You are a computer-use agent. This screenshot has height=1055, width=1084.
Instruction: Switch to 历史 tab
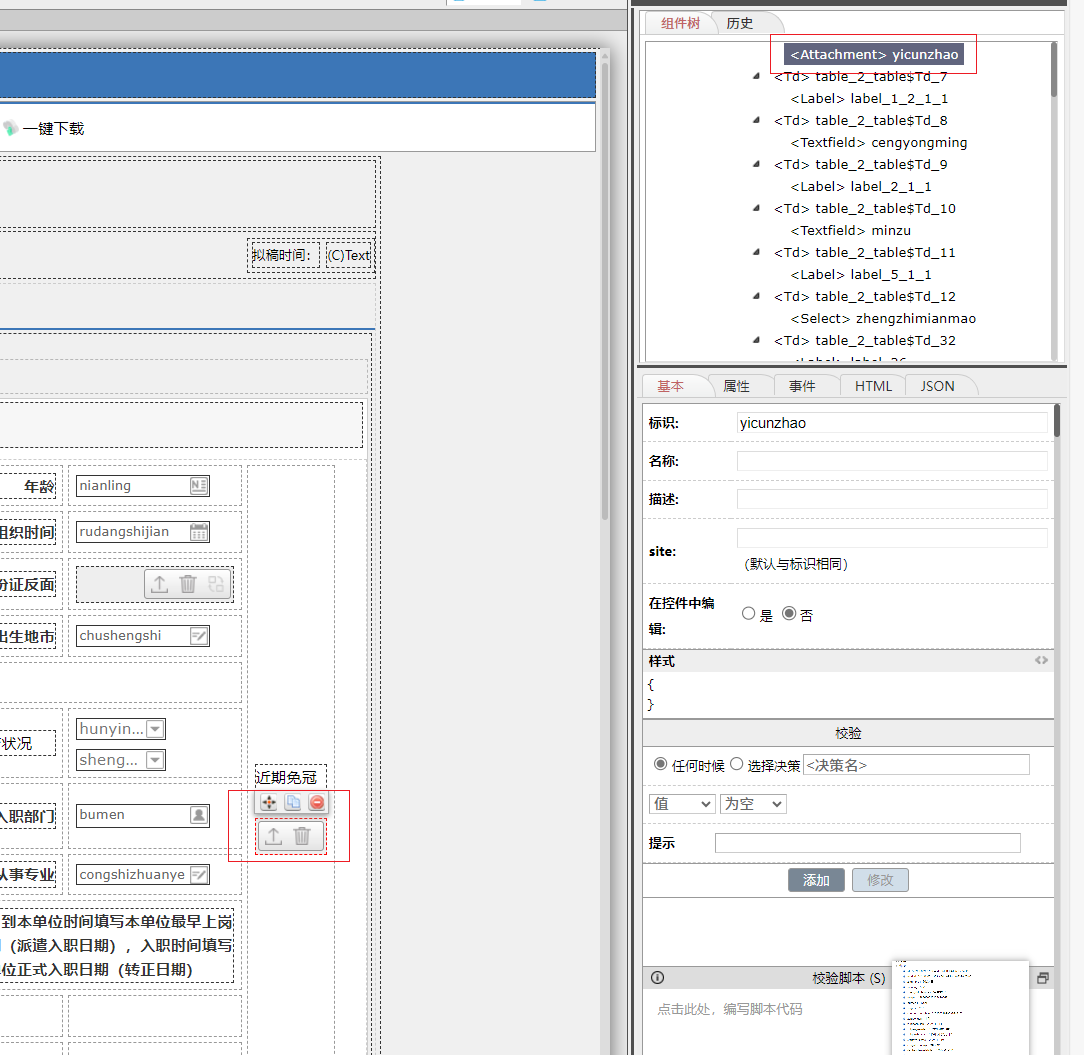coord(740,24)
